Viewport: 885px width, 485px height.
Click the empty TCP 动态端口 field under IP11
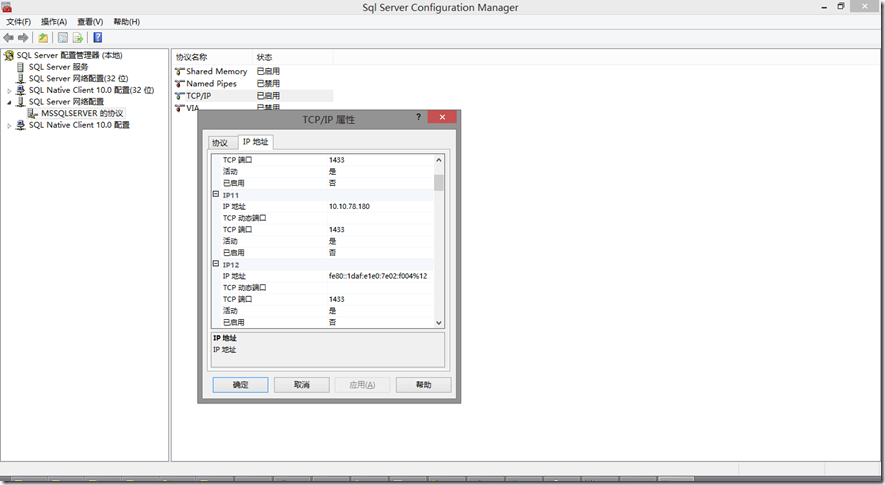(x=380, y=218)
